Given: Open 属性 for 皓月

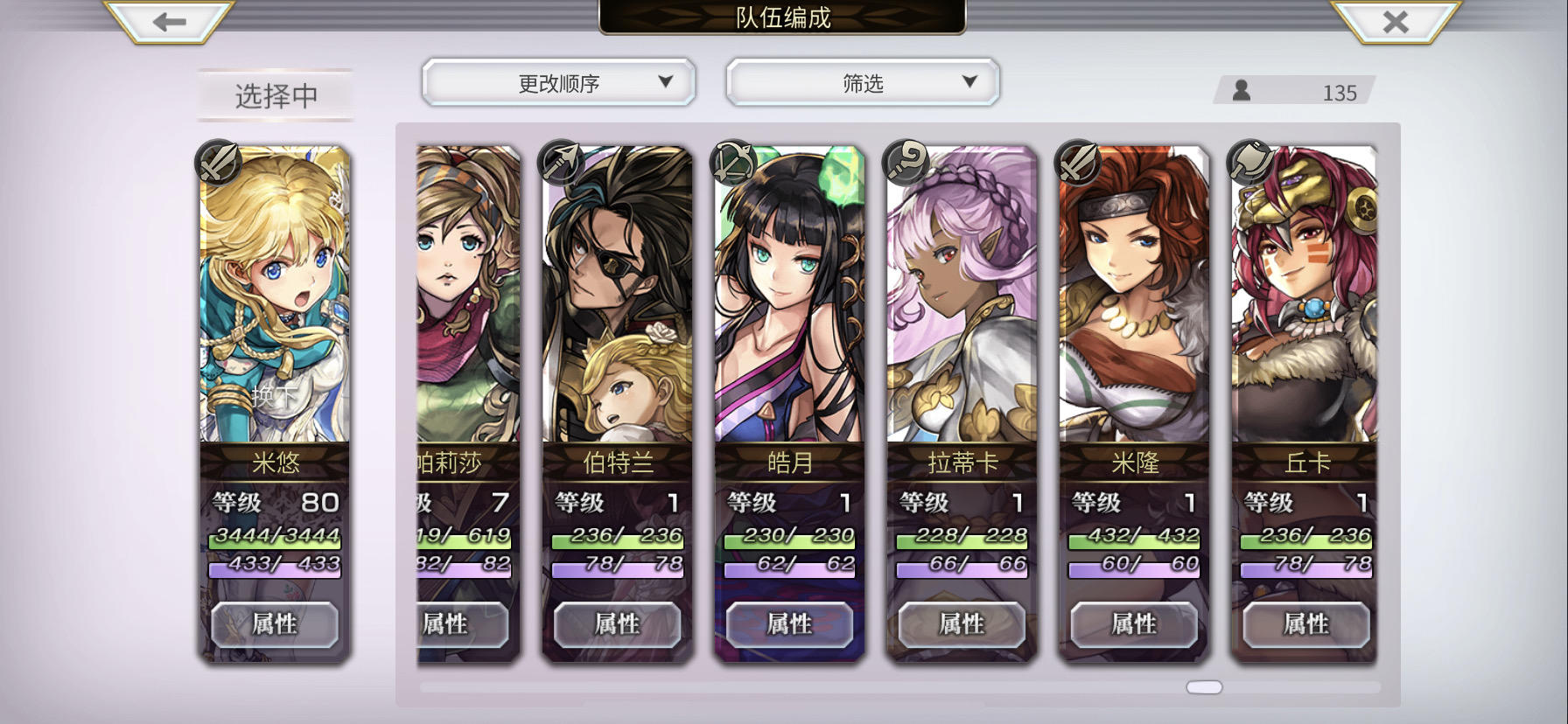Looking at the screenshot, I should 789,624.
